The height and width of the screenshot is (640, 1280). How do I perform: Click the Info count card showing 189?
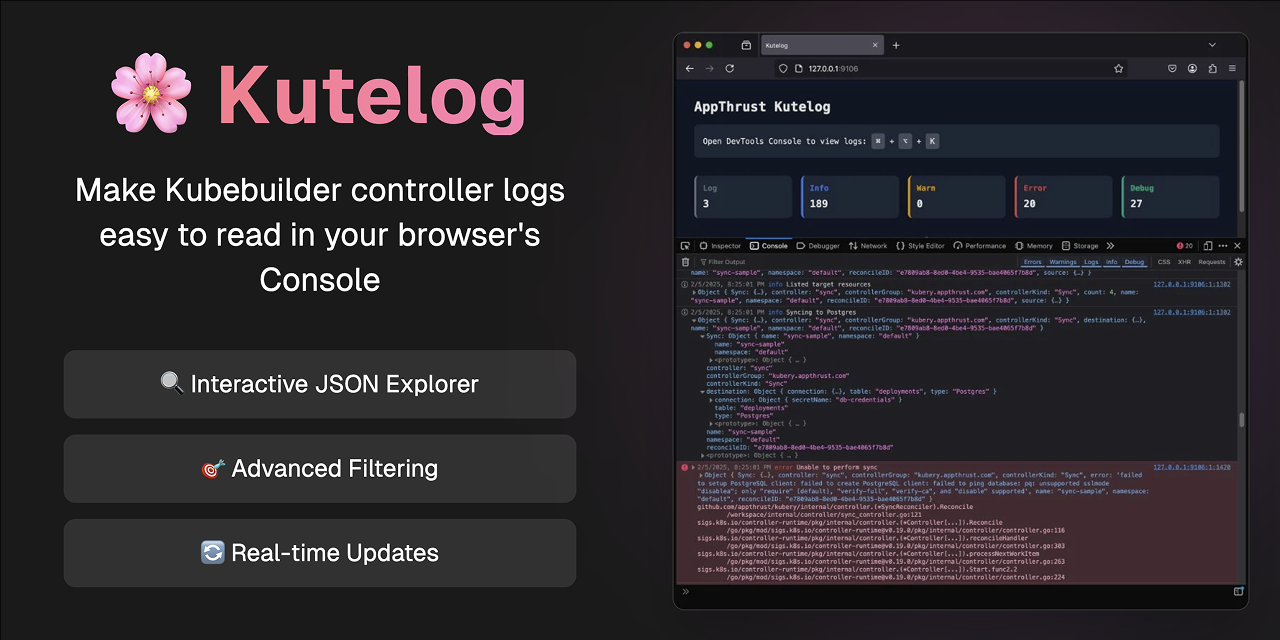[850, 197]
